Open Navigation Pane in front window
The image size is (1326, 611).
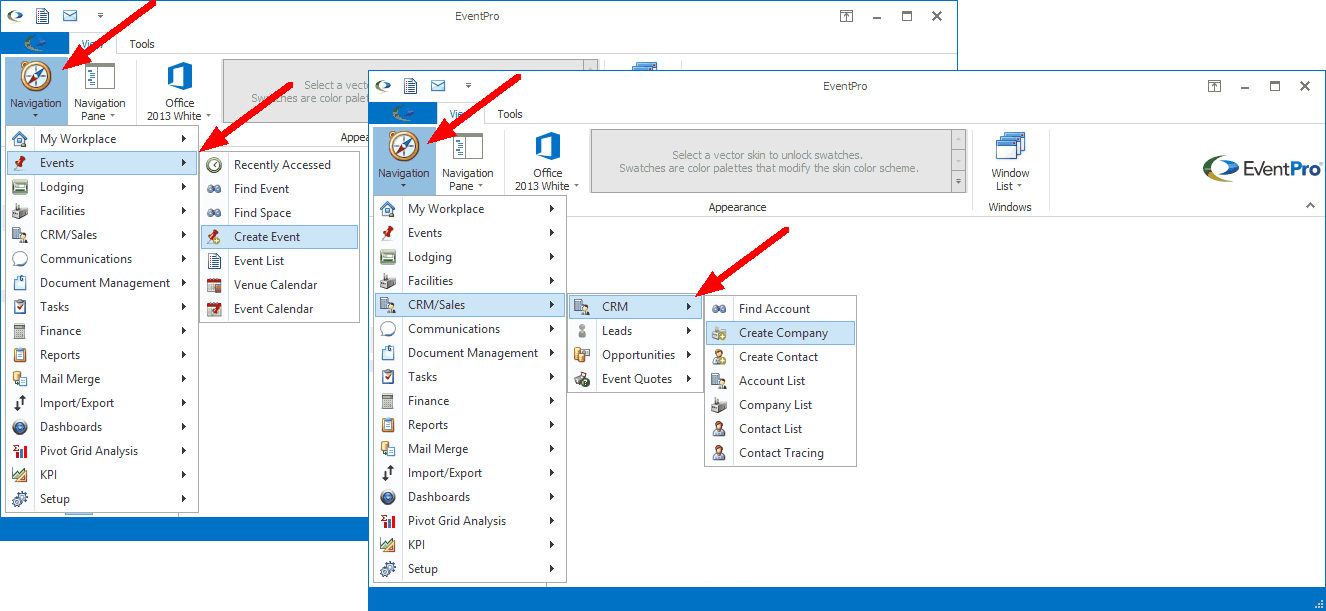click(x=467, y=160)
